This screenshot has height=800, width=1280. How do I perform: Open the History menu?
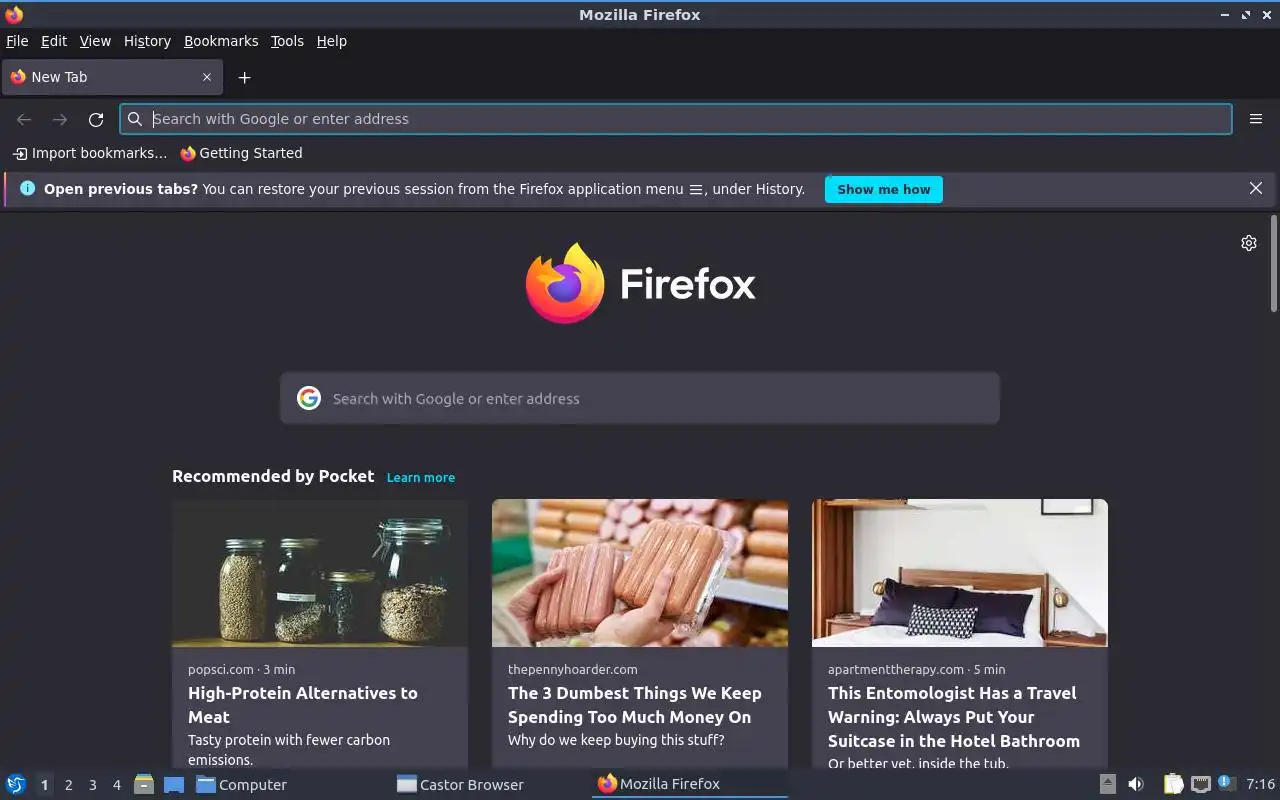pyautogui.click(x=147, y=41)
